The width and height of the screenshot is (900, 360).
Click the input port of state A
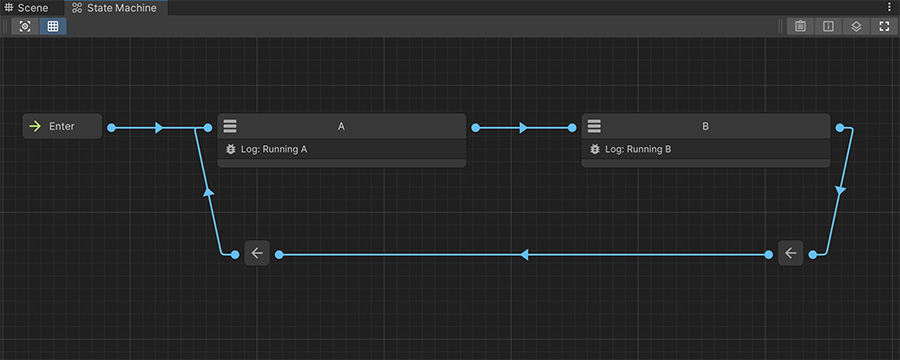208,127
